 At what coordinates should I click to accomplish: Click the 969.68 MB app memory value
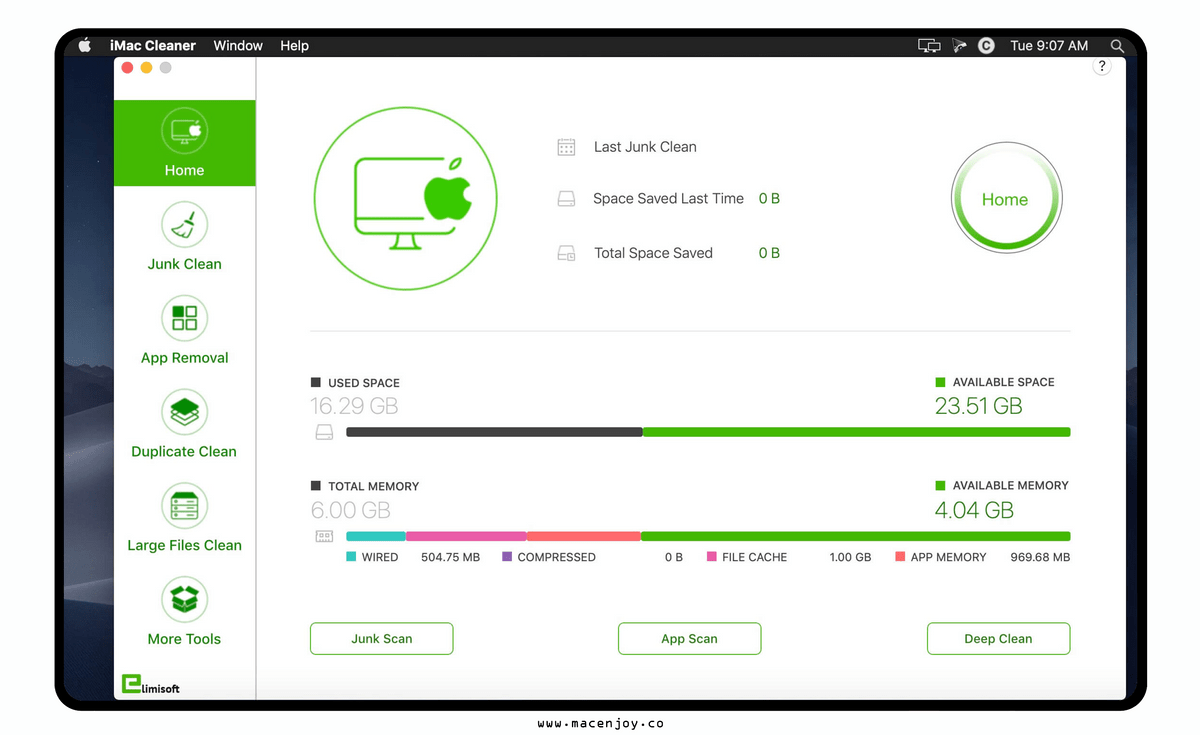coord(1040,557)
